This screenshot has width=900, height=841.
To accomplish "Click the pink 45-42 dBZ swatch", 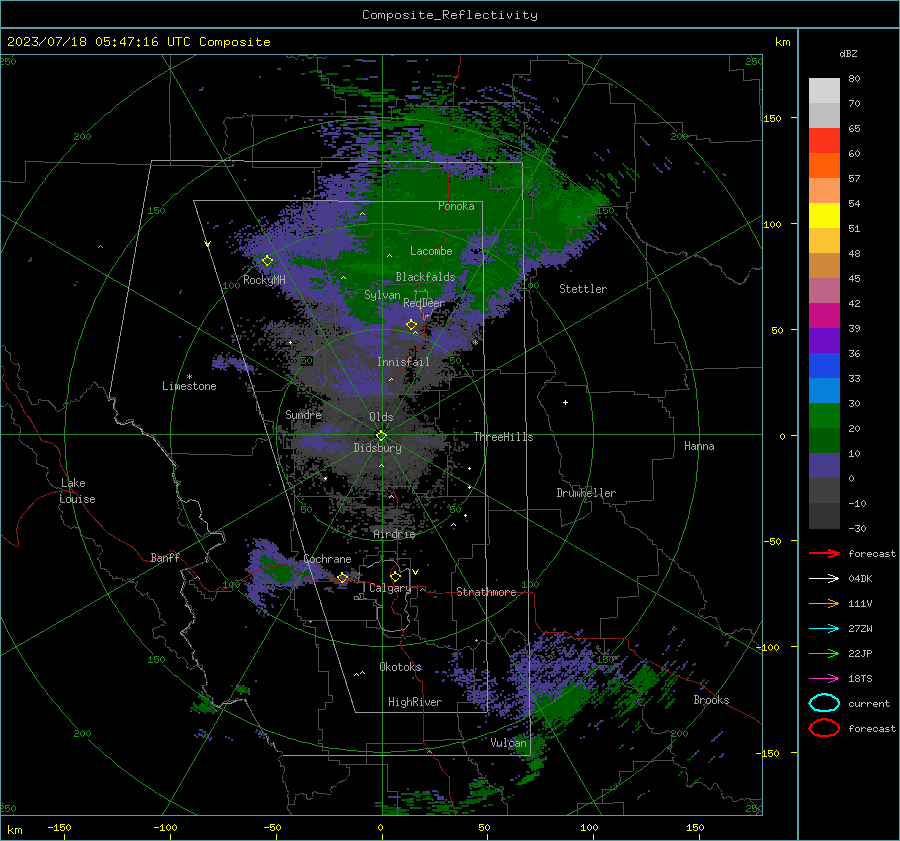I will 824,290.
